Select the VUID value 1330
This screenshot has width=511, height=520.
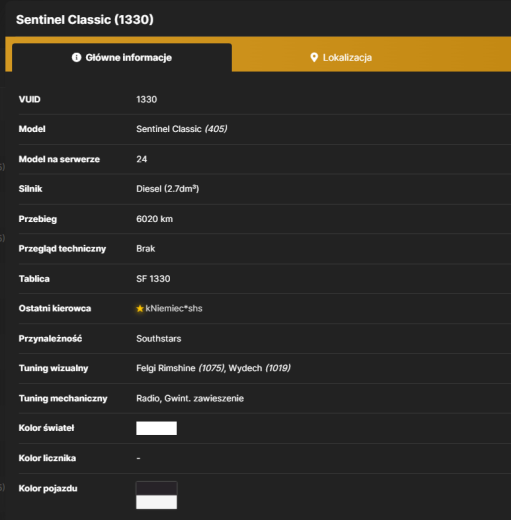click(x=146, y=99)
